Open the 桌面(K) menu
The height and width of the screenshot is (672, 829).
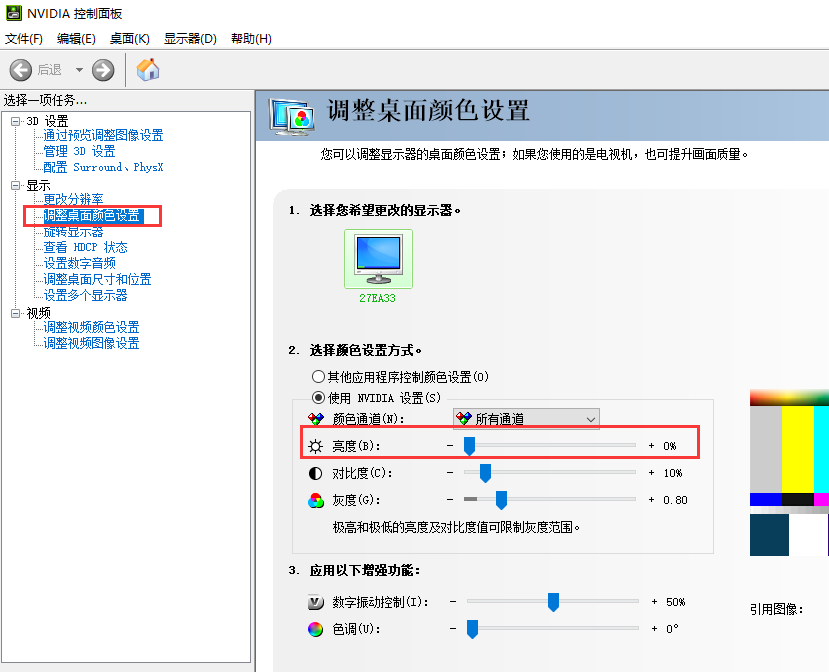pos(130,39)
